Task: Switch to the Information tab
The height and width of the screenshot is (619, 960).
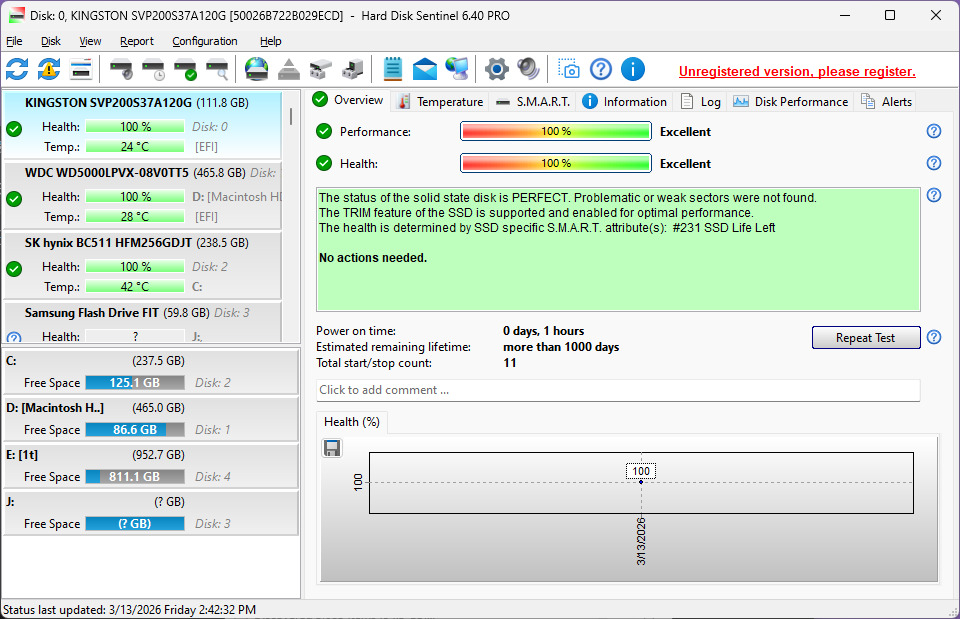Action: (x=624, y=102)
